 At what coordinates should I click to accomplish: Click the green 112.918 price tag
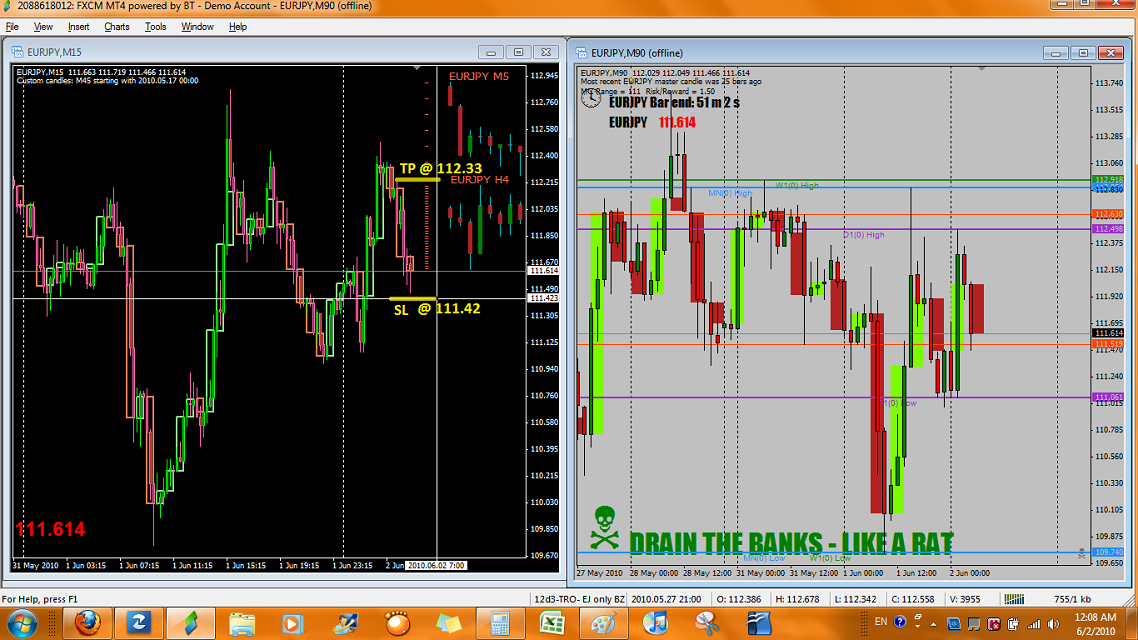point(1108,179)
